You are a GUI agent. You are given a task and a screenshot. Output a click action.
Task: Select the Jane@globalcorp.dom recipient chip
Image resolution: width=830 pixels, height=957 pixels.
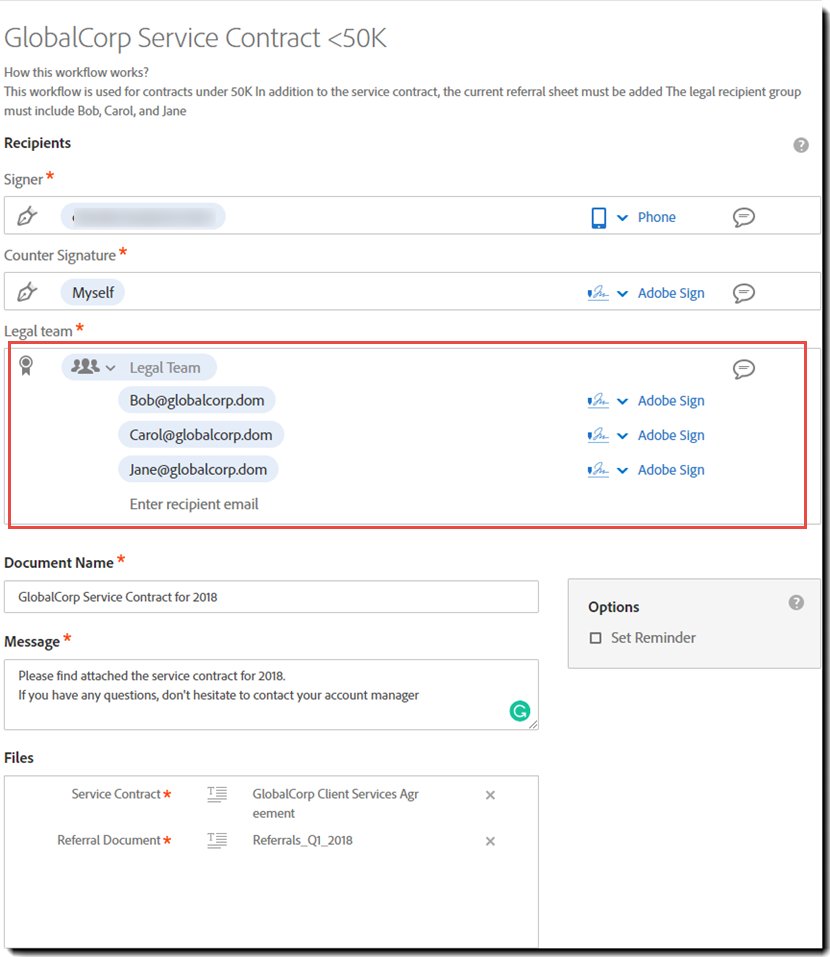click(x=198, y=469)
